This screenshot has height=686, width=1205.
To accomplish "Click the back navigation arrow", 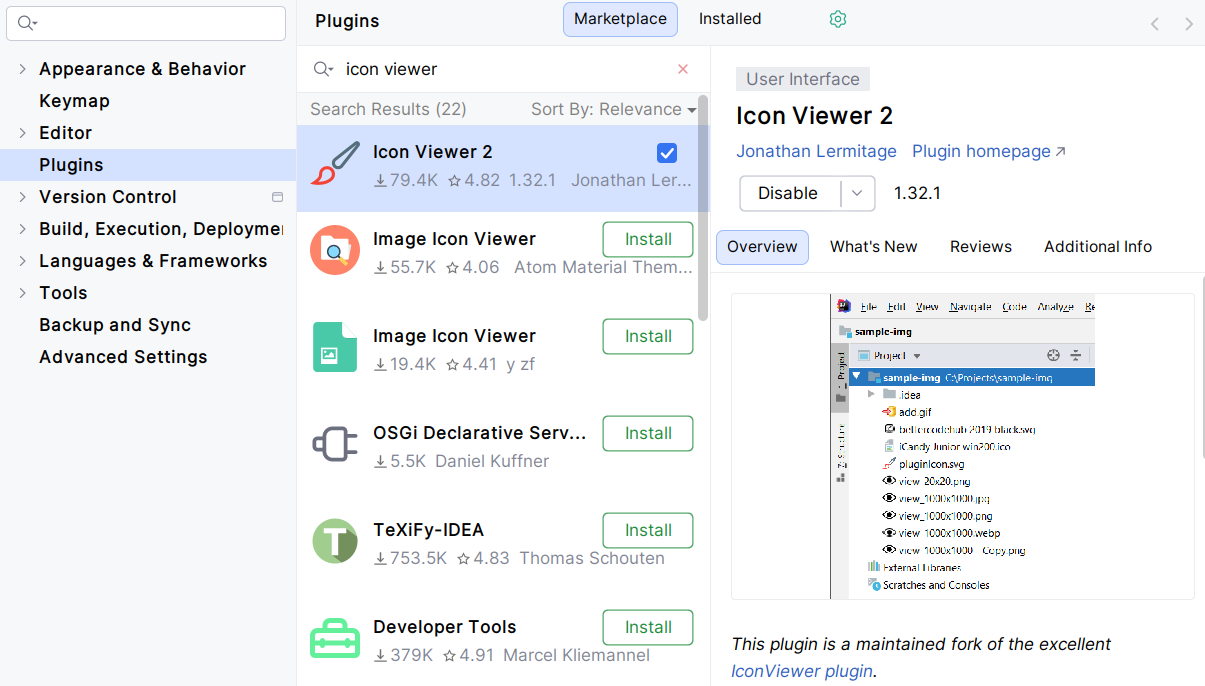I will (x=1154, y=23).
